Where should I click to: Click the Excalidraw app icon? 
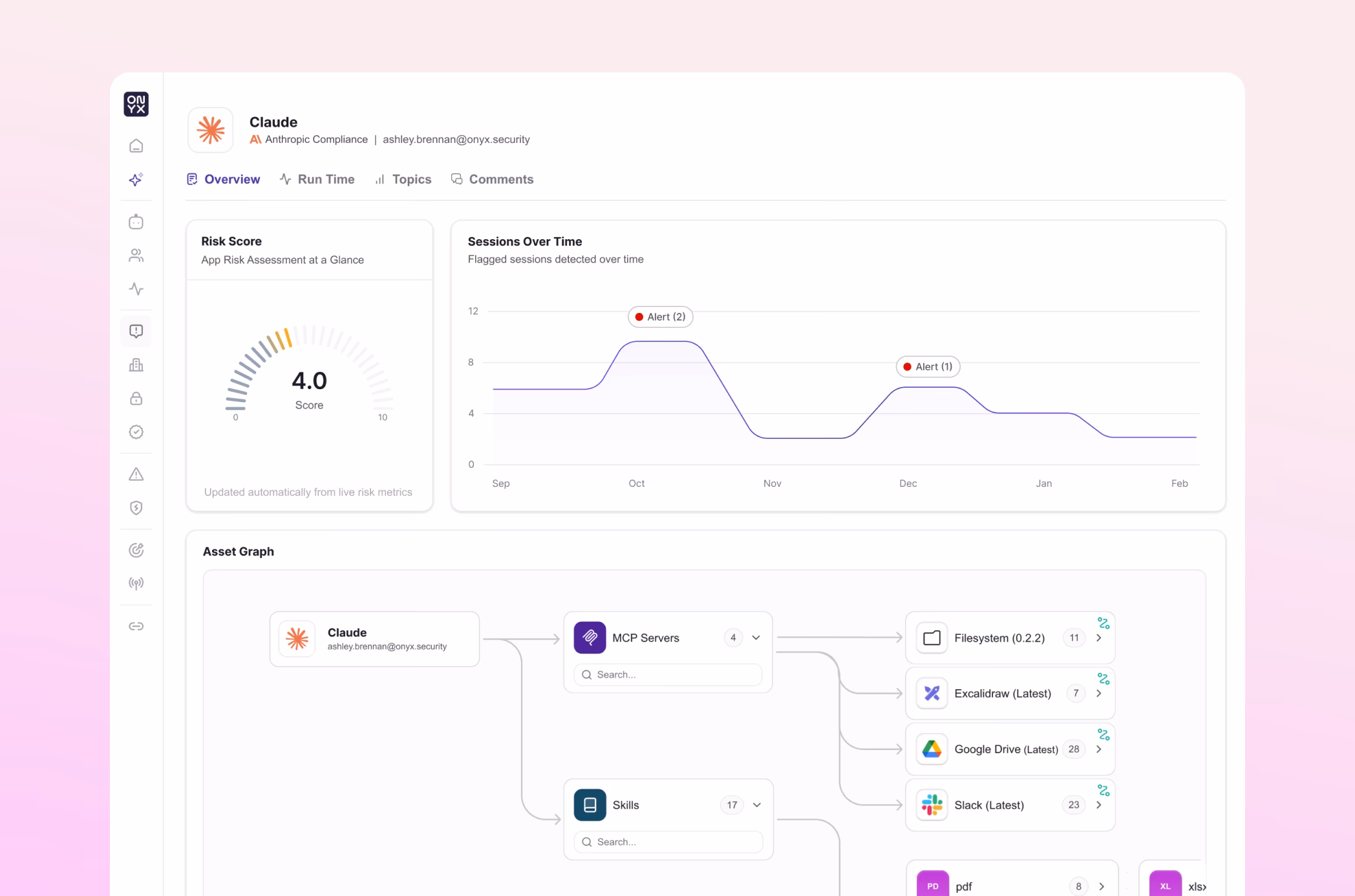(932, 694)
